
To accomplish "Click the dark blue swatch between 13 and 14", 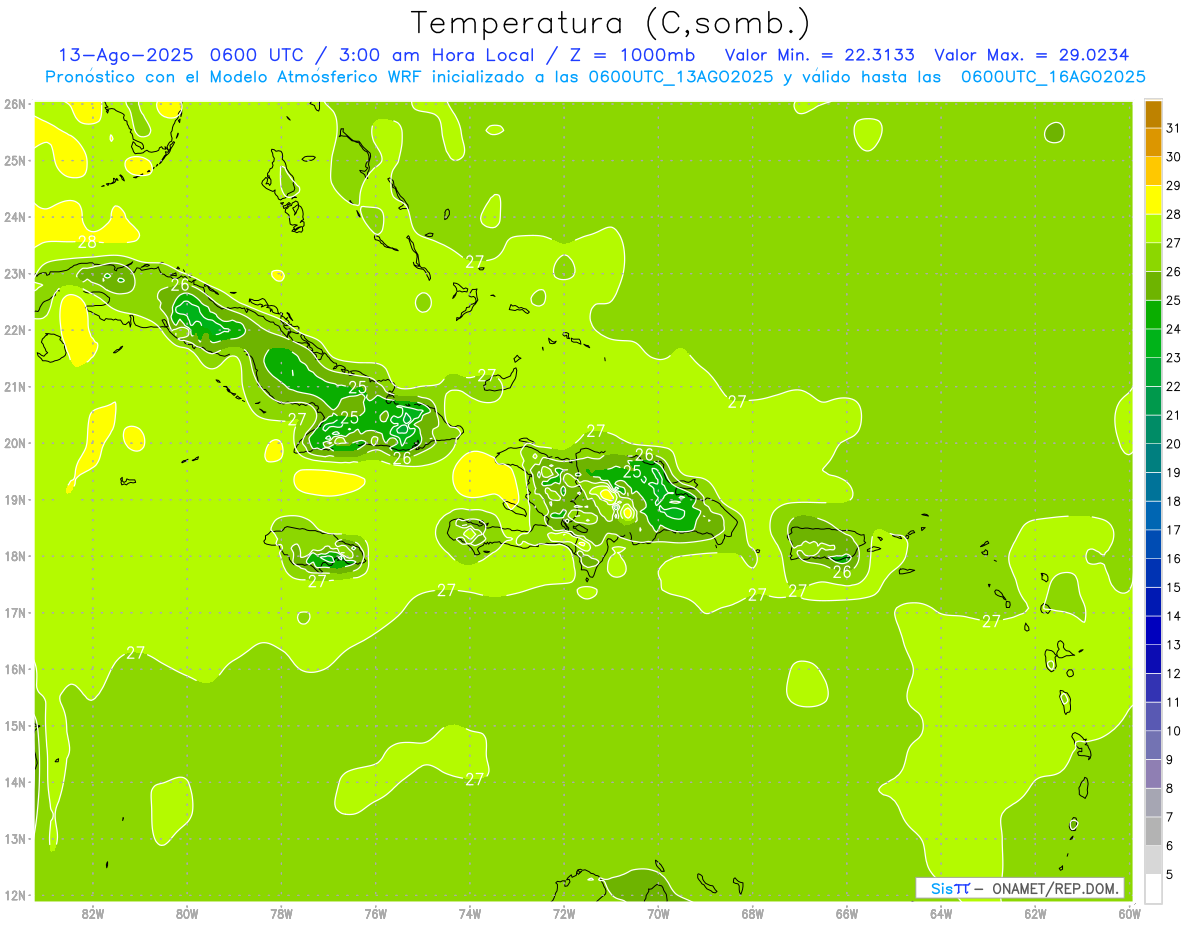I will pyautogui.click(x=1153, y=630).
